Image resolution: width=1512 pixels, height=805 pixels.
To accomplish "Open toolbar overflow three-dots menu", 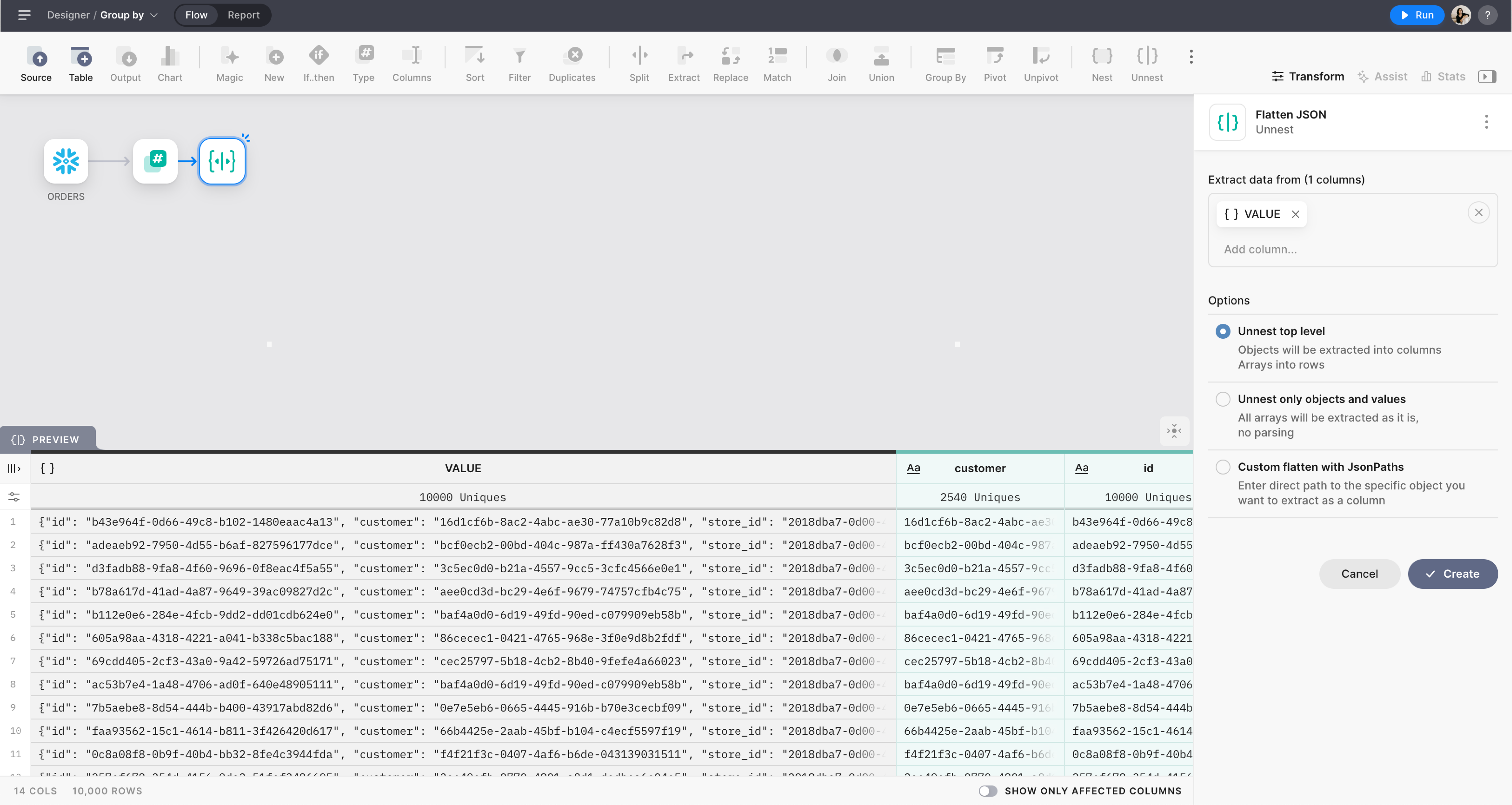I will 1191,57.
